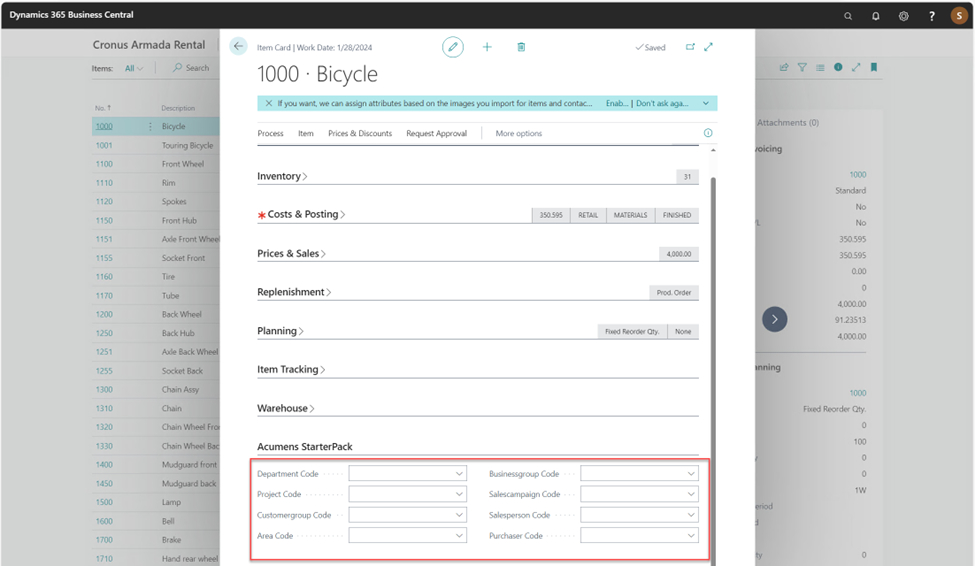
Task: Click the search magnifier in top bar
Action: [x=848, y=16]
